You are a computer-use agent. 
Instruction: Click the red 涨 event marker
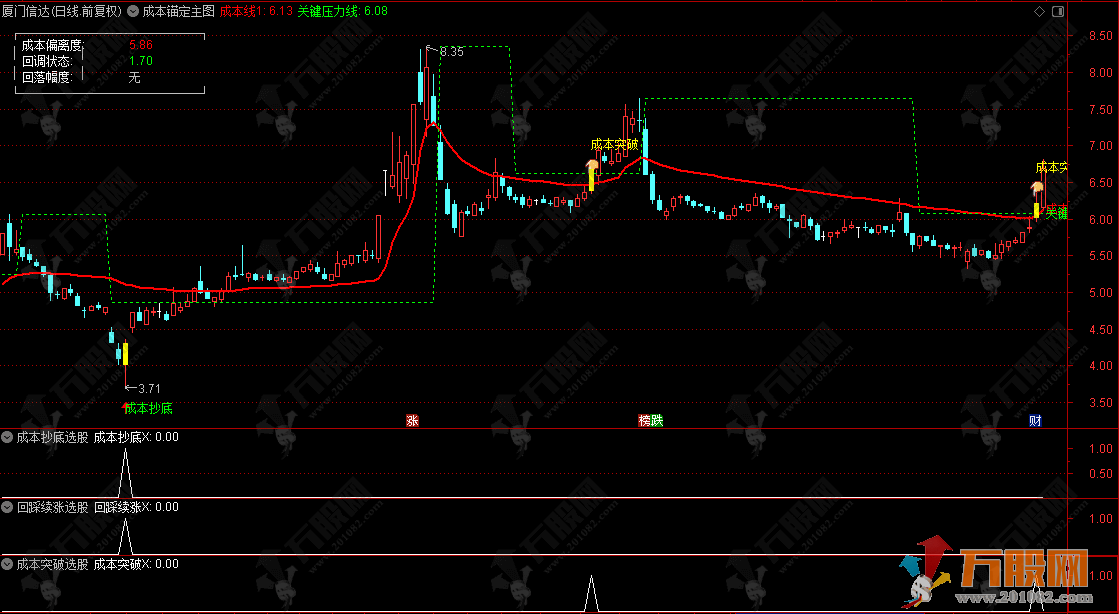[412, 421]
